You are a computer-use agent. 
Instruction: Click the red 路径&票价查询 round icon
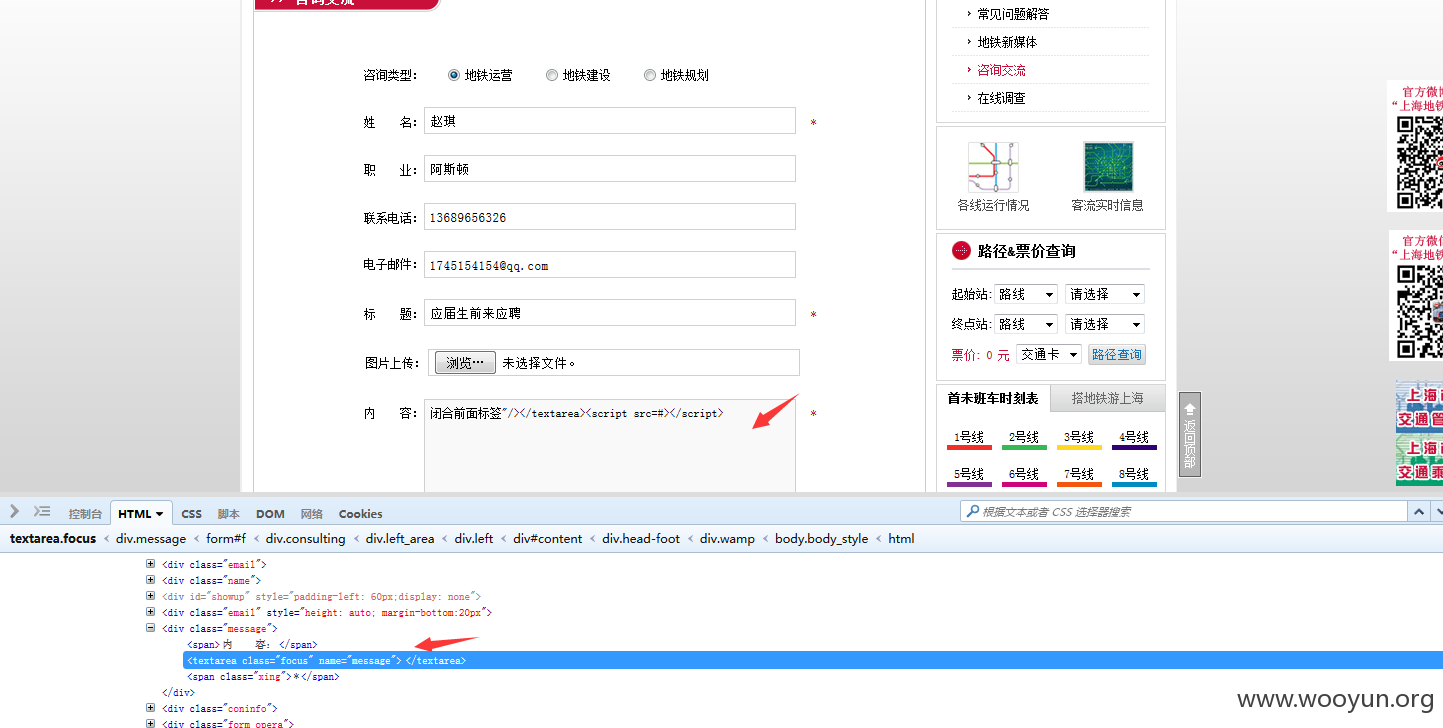961,251
